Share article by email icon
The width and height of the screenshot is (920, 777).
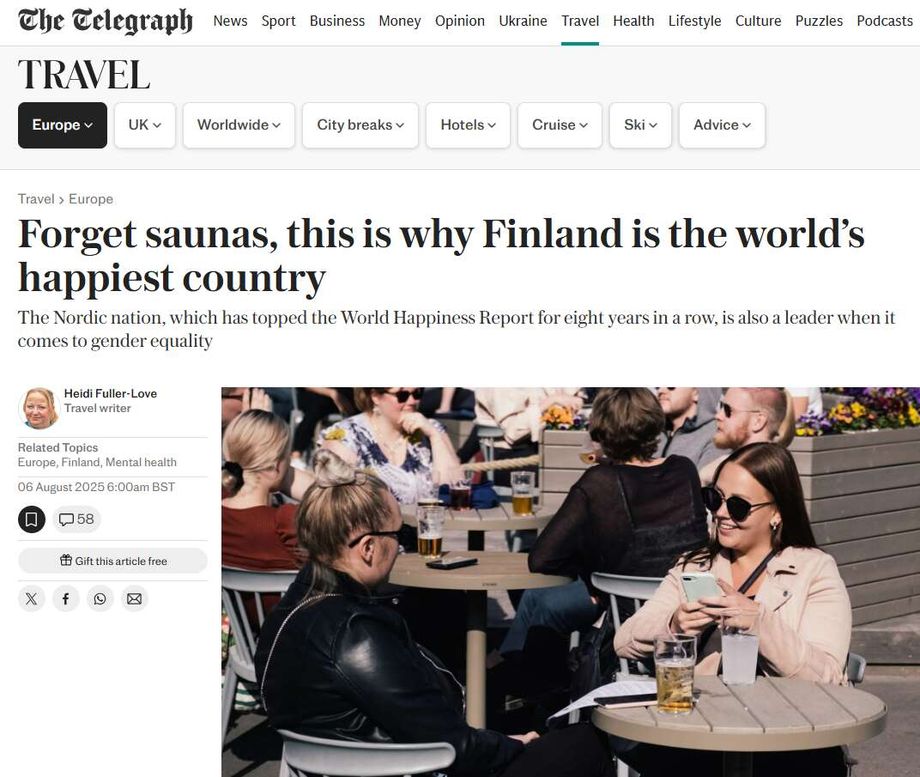[x=134, y=599]
